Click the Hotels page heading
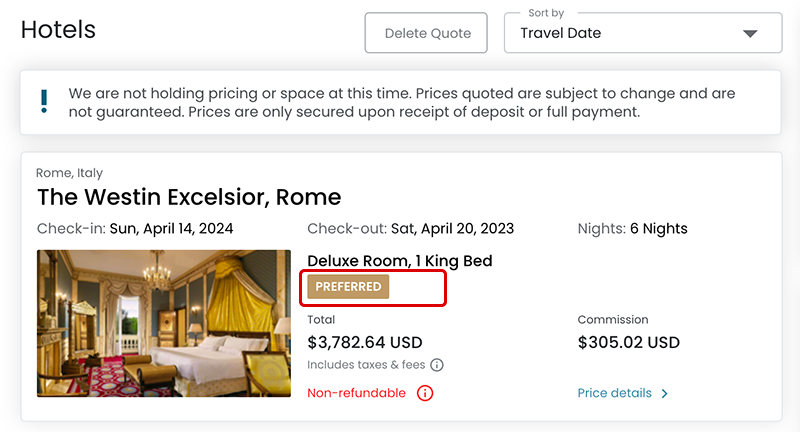The height and width of the screenshot is (432, 800). tap(58, 29)
